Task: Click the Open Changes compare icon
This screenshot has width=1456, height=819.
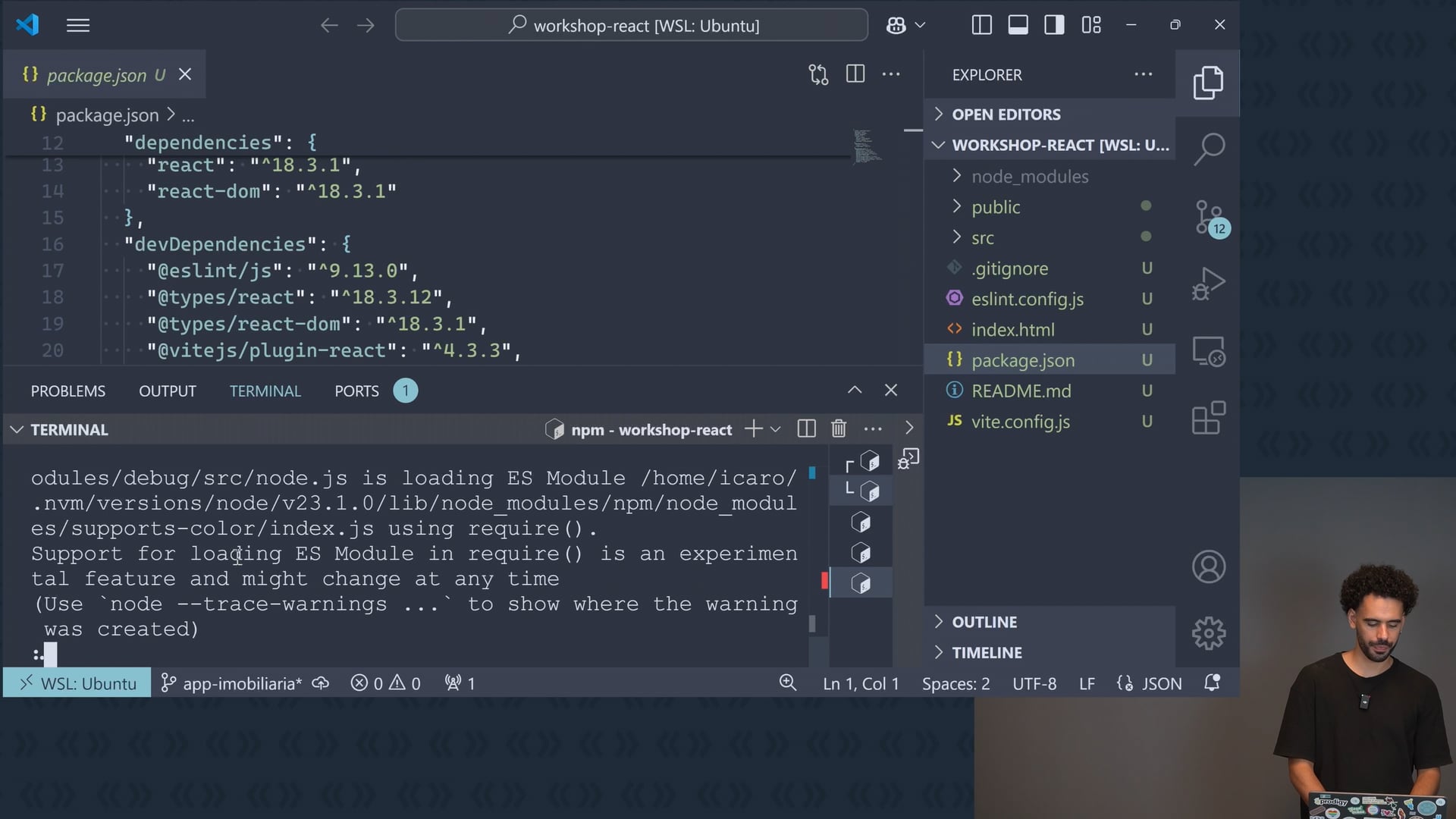Action: 818,74
